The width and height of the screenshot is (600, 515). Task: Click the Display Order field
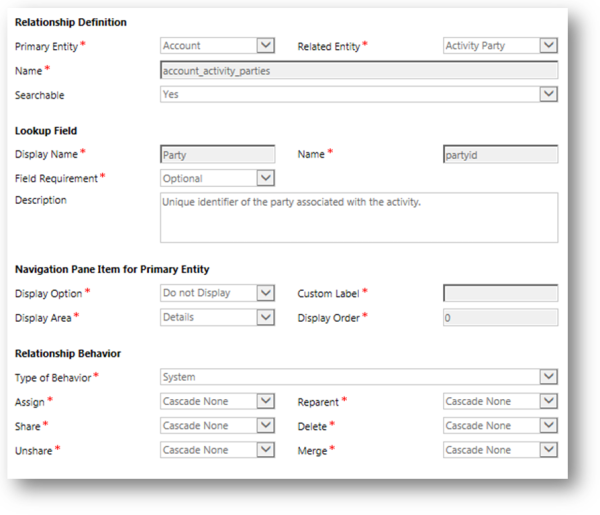click(x=500, y=317)
